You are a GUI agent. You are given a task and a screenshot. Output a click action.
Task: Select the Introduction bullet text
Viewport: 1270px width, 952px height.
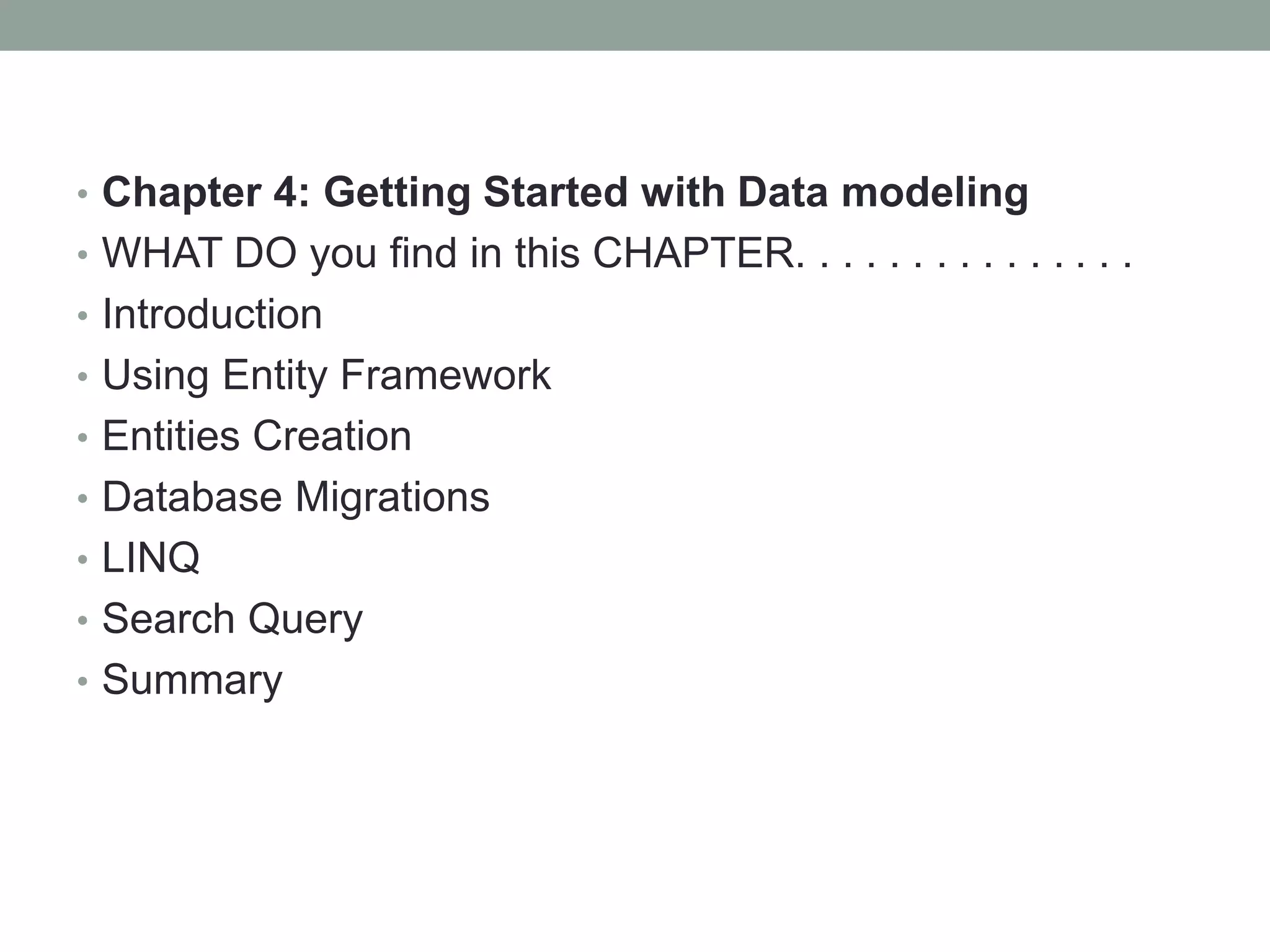212,314
